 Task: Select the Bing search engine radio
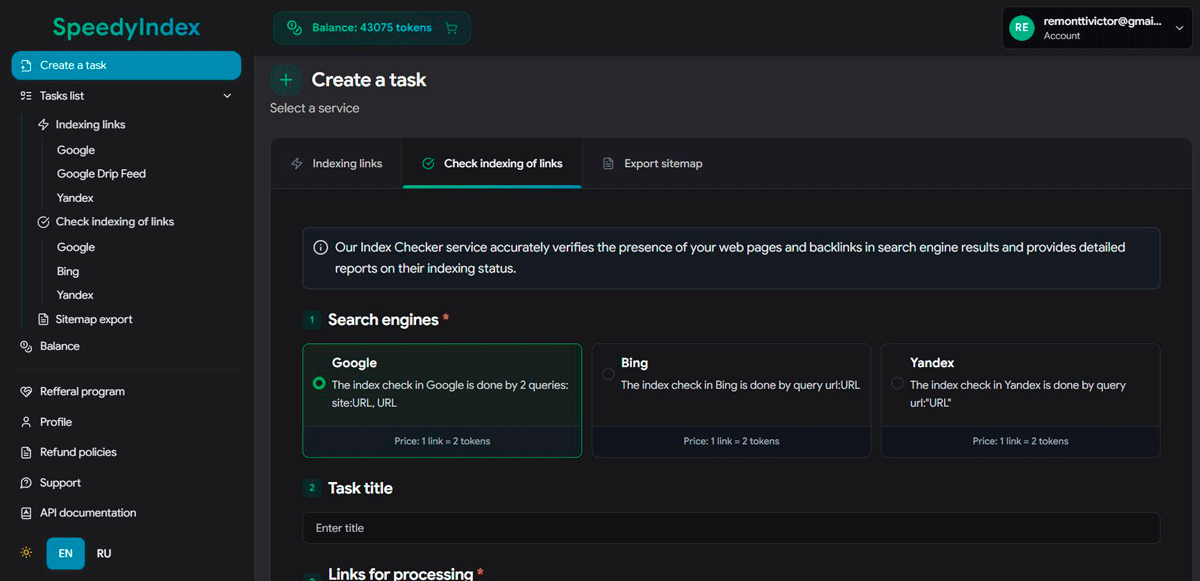[x=608, y=374]
